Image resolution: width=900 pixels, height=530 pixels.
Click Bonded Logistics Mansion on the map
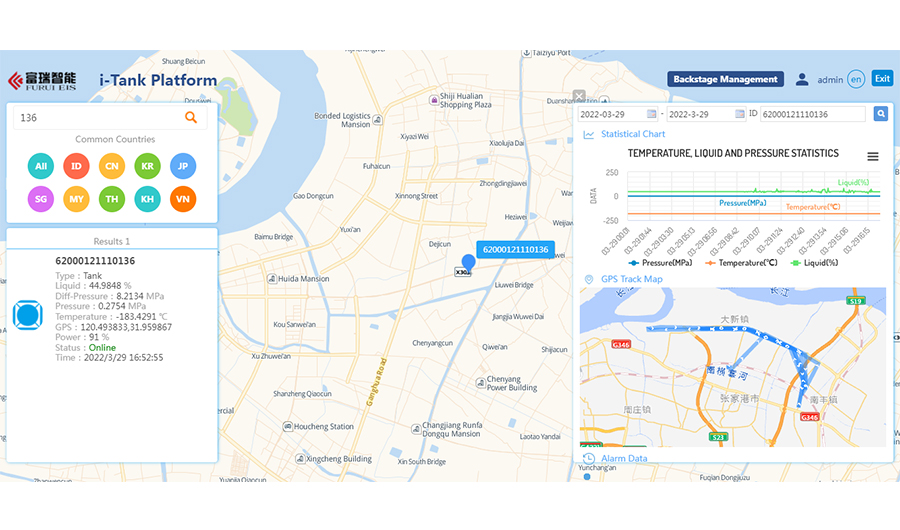348,120
